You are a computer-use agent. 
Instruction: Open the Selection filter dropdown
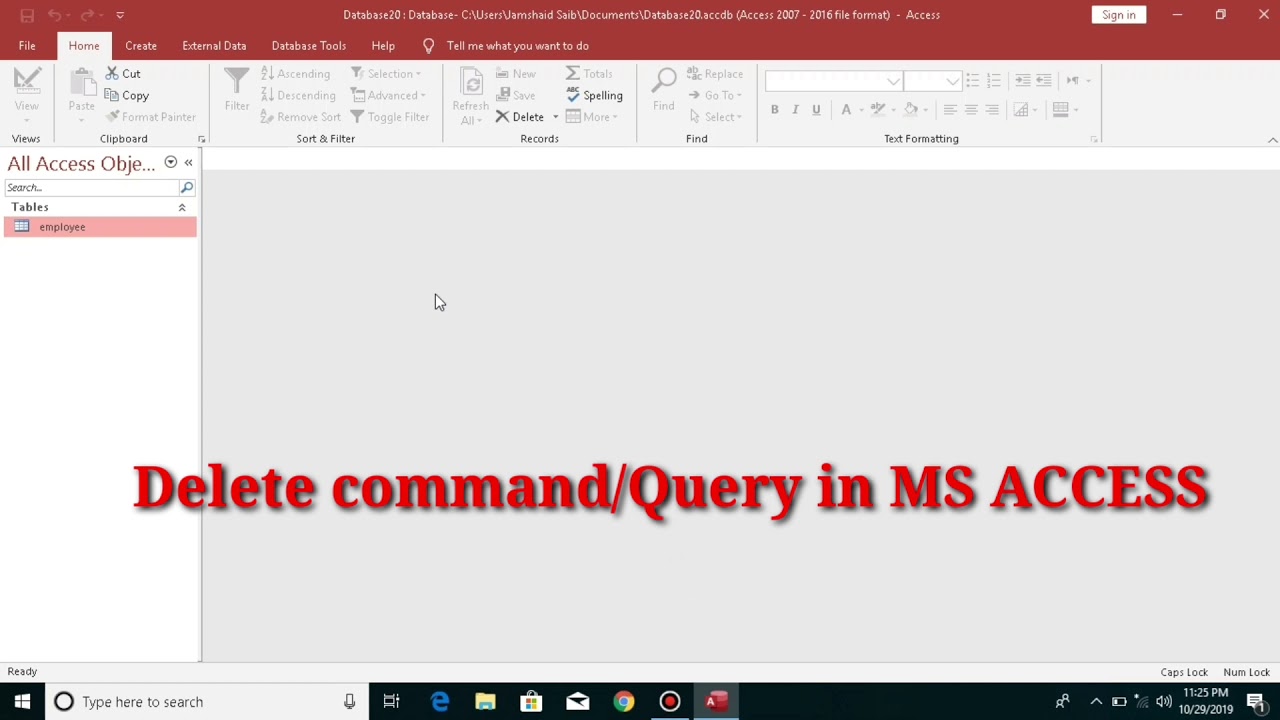386,74
